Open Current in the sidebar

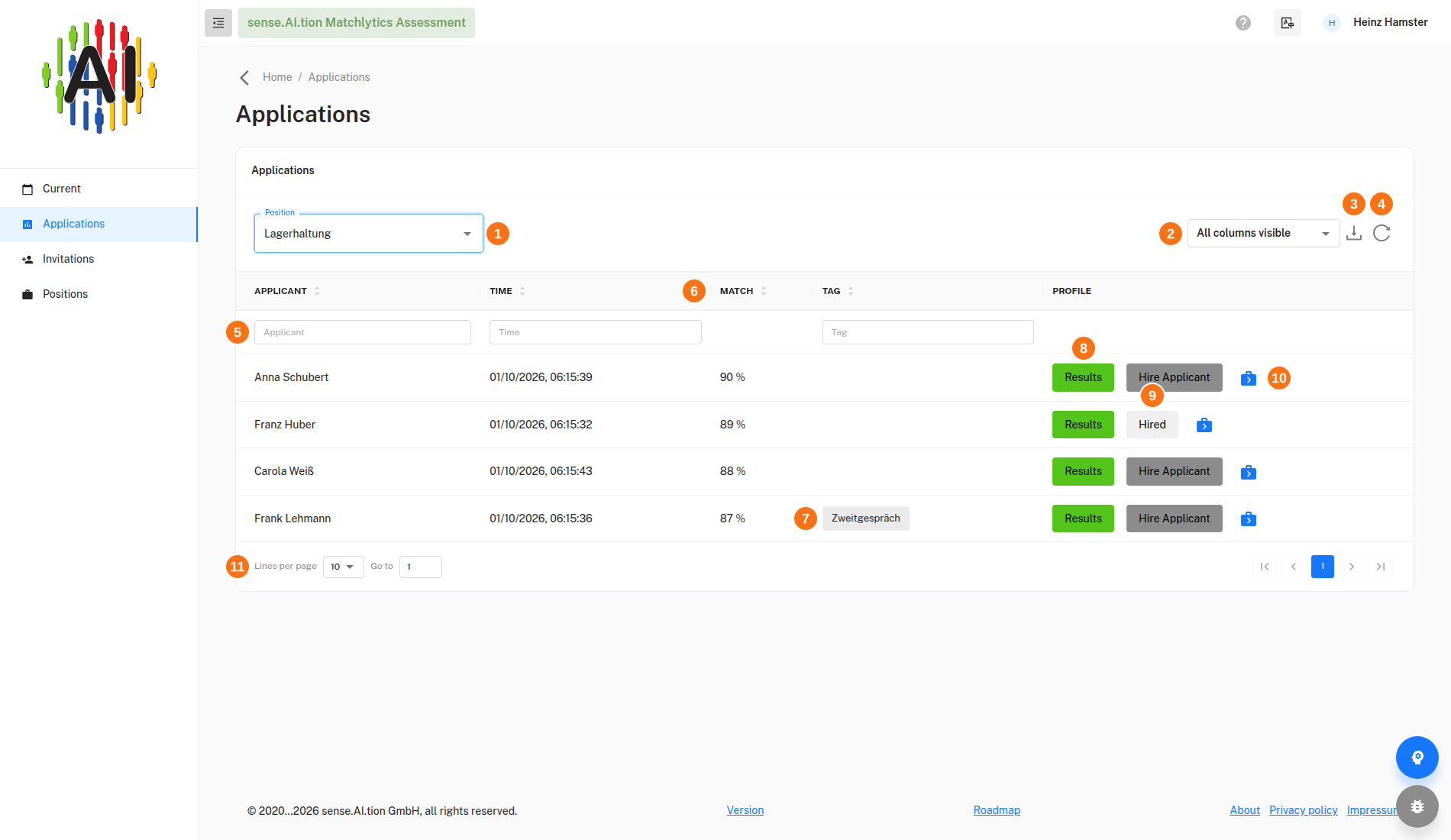(x=99, y=189)
